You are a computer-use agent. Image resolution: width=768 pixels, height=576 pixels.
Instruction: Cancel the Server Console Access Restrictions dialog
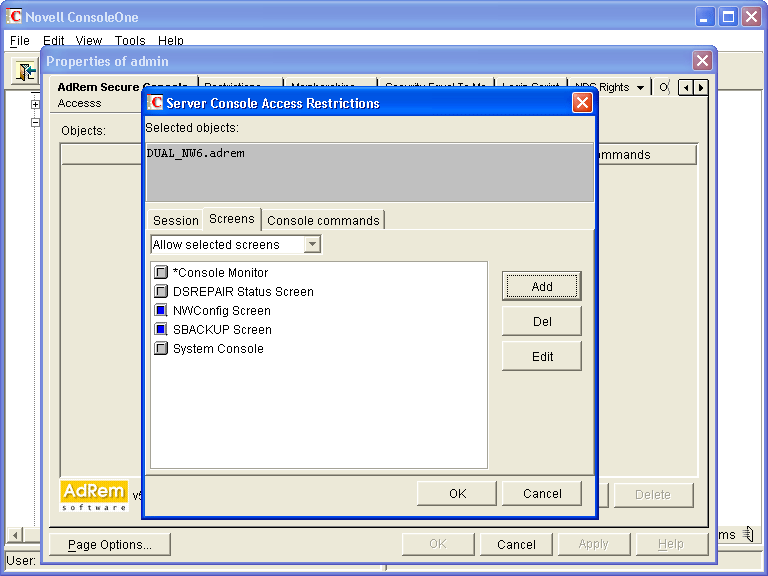click(542, 493)
